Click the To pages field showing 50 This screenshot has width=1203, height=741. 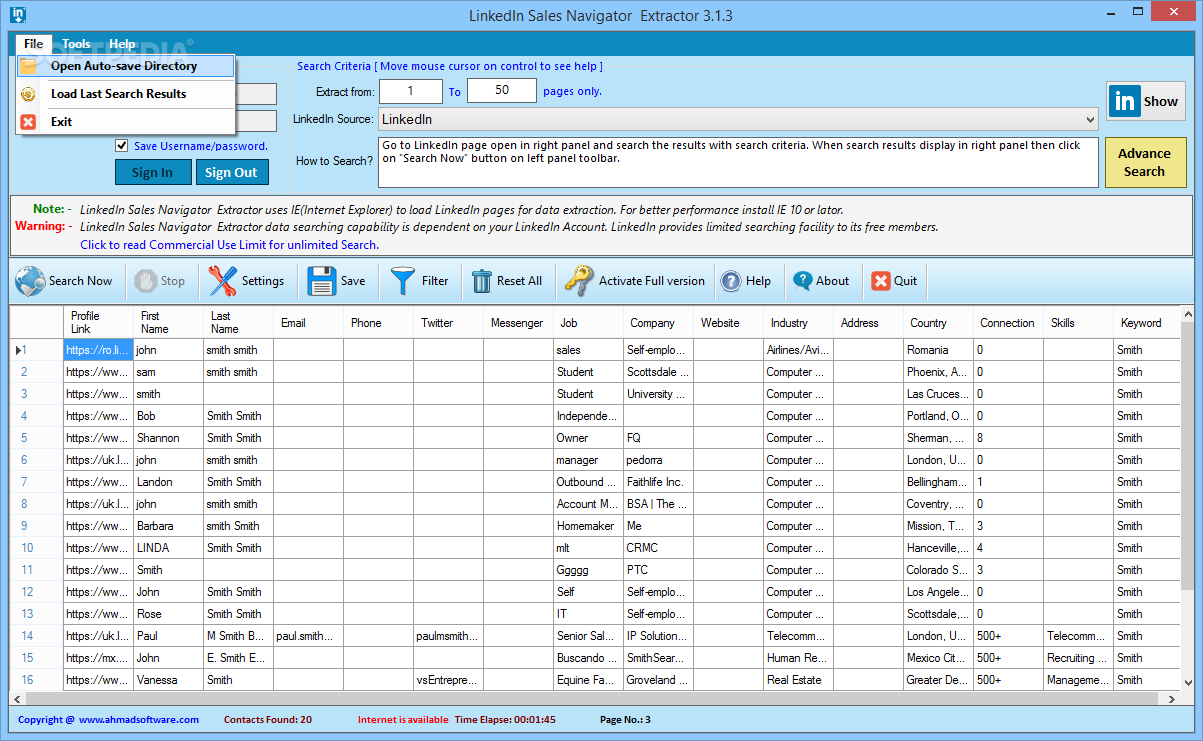502,91
